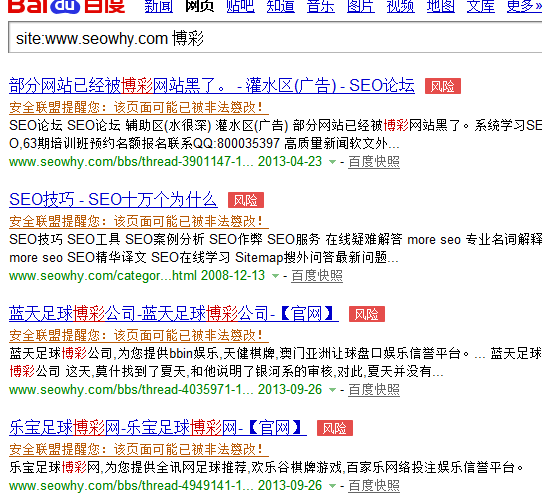Open result 乐宝足球博彩网【官网】

pos(158,428)
